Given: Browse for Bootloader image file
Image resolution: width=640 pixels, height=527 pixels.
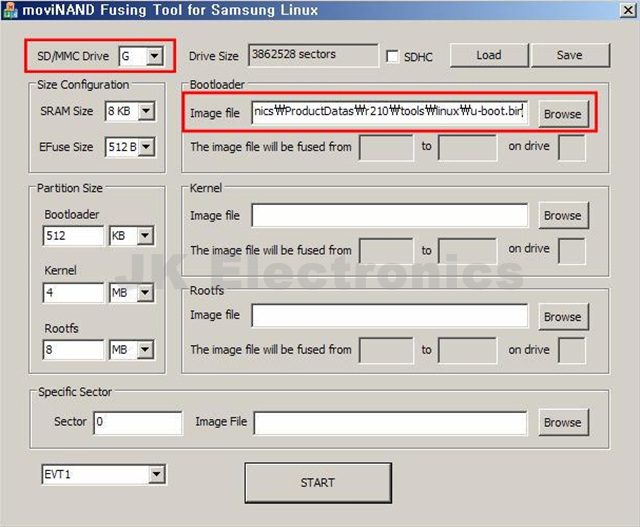Looking at the screenshot, I should 563,114.
